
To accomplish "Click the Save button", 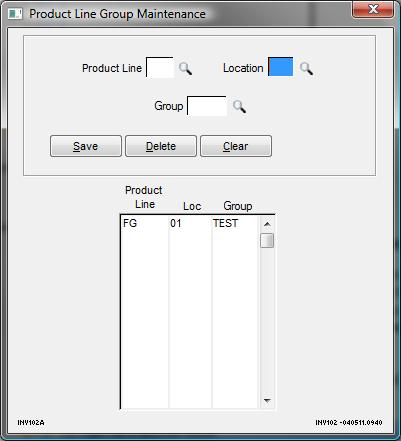I will (x=86, y=146).
